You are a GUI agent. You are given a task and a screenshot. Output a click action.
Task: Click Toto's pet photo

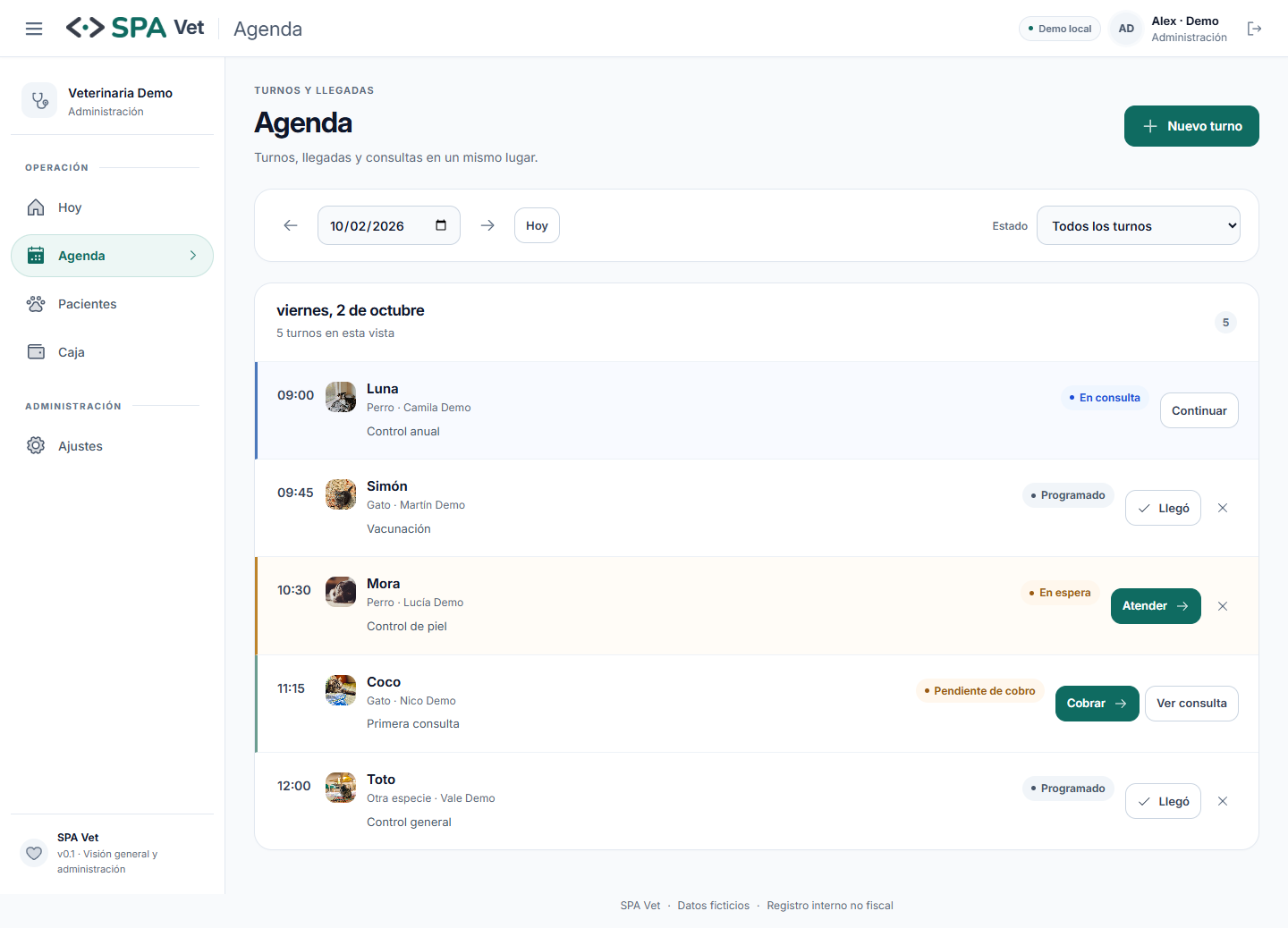[x=341, y=788]
